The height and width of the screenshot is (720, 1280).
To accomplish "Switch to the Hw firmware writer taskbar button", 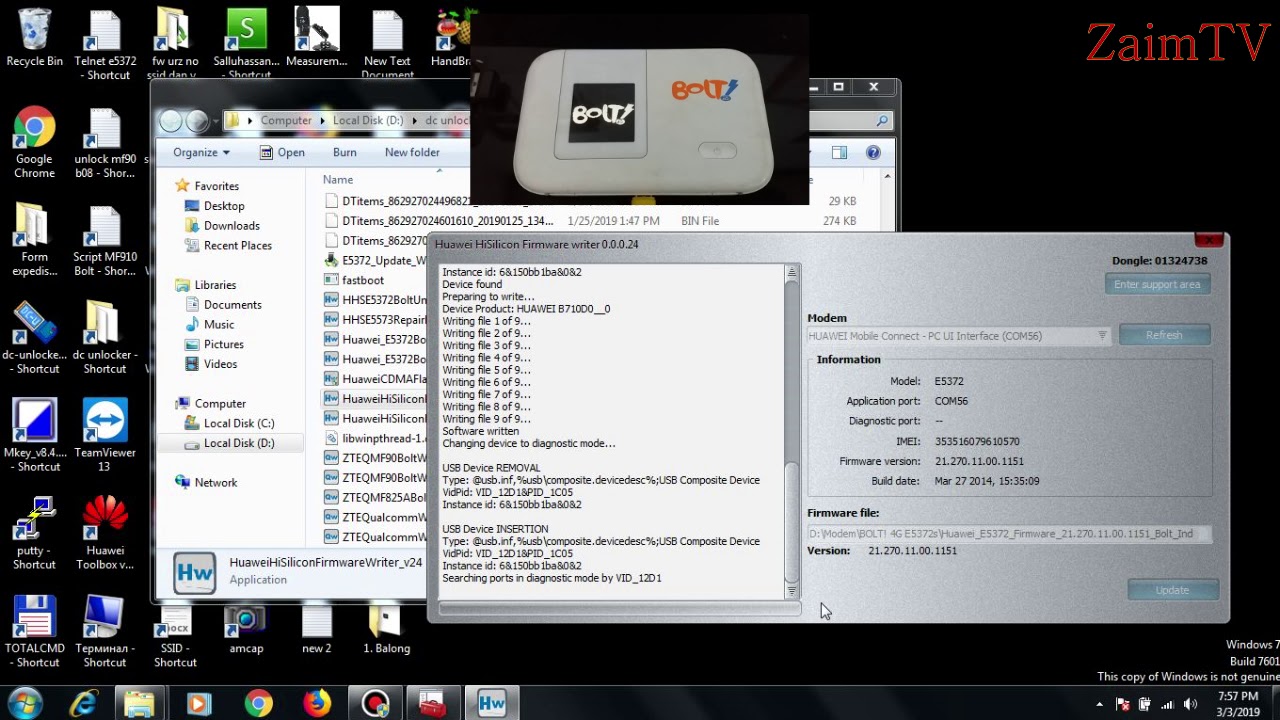I will click(x=491, y=704).
